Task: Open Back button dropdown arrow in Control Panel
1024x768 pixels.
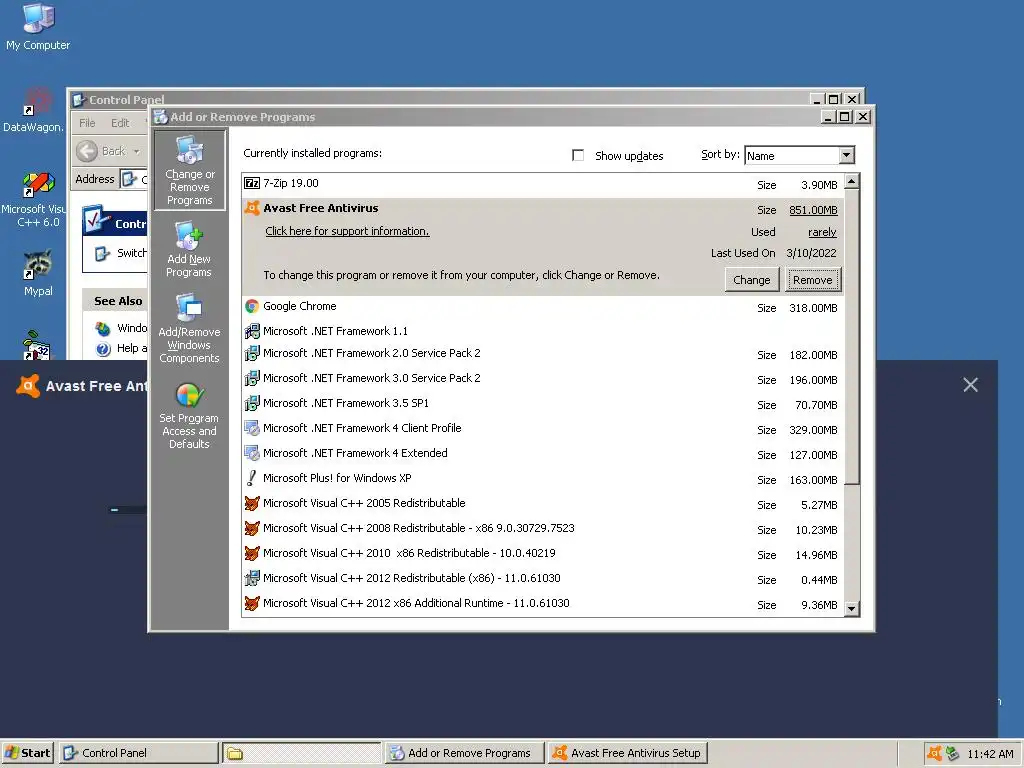Action: coord(136,152)
